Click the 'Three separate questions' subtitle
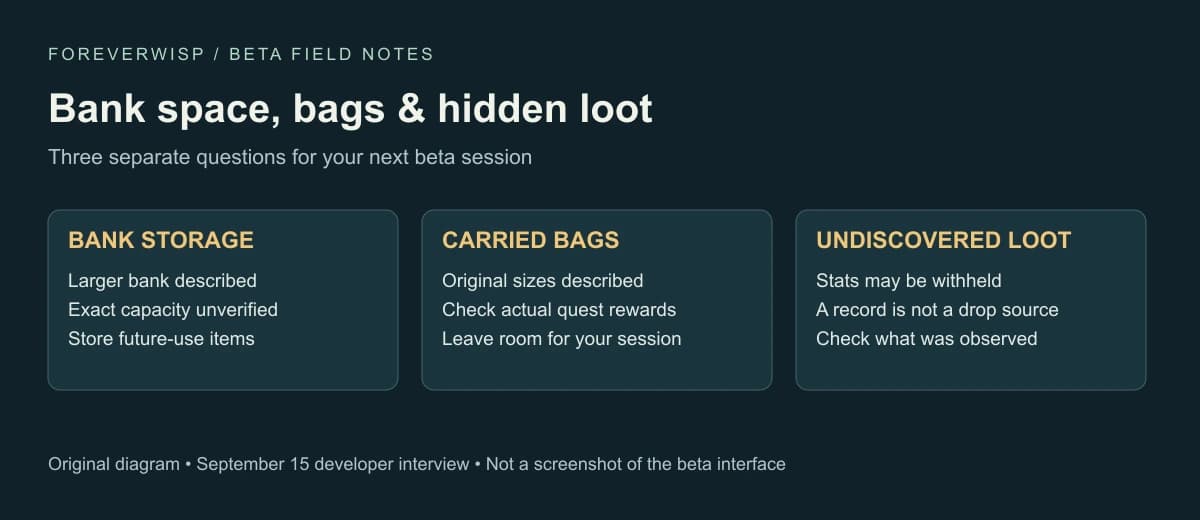Viewport: 1200px width, 520px height. pos(290,157)
